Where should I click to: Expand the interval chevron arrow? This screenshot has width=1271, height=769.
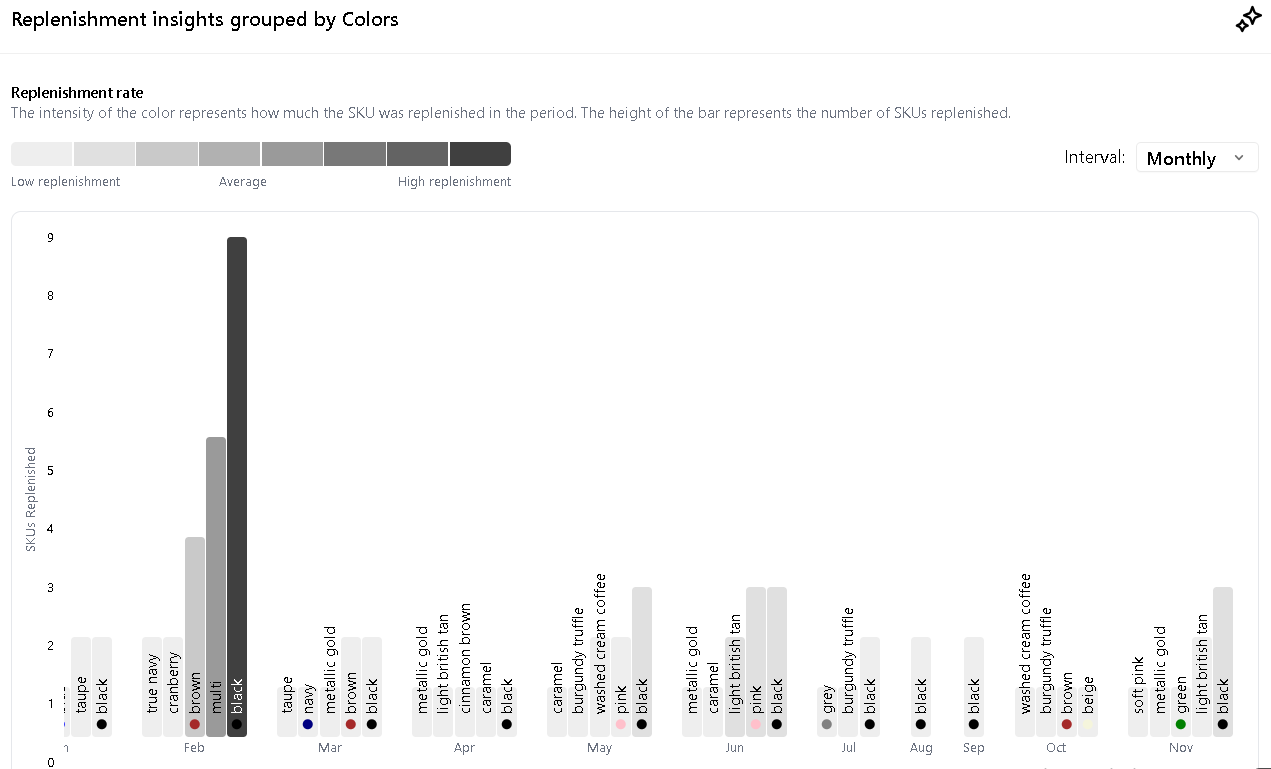click(x=1240, y=158)
